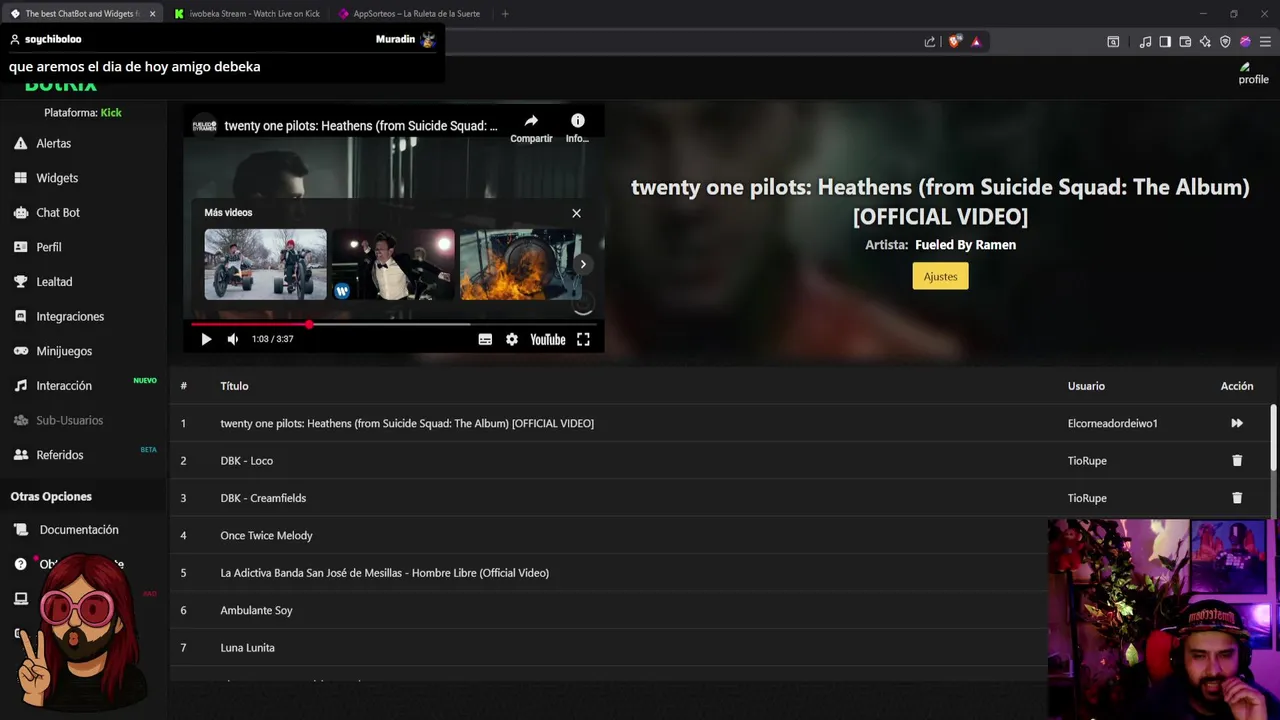Click user Elcorneadordeiwo1 in queue
Viewport: 1280px width, 720px height.
[x=1112, y=423]
